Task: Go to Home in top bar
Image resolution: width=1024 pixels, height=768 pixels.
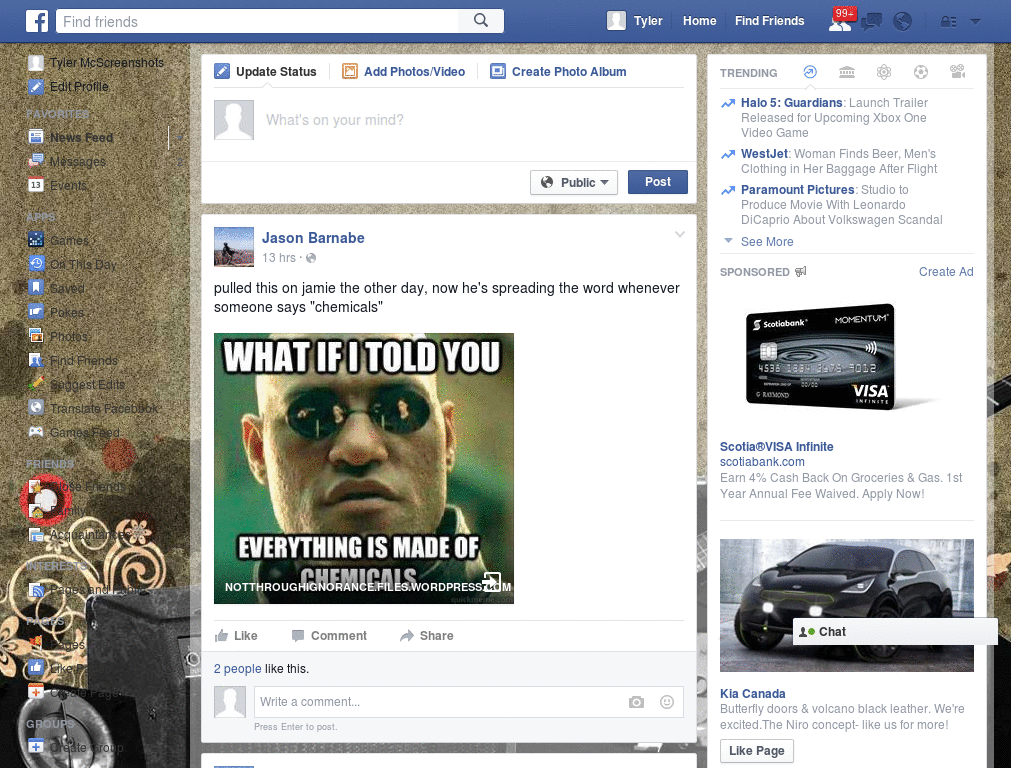Action: (x=699, y=21)
